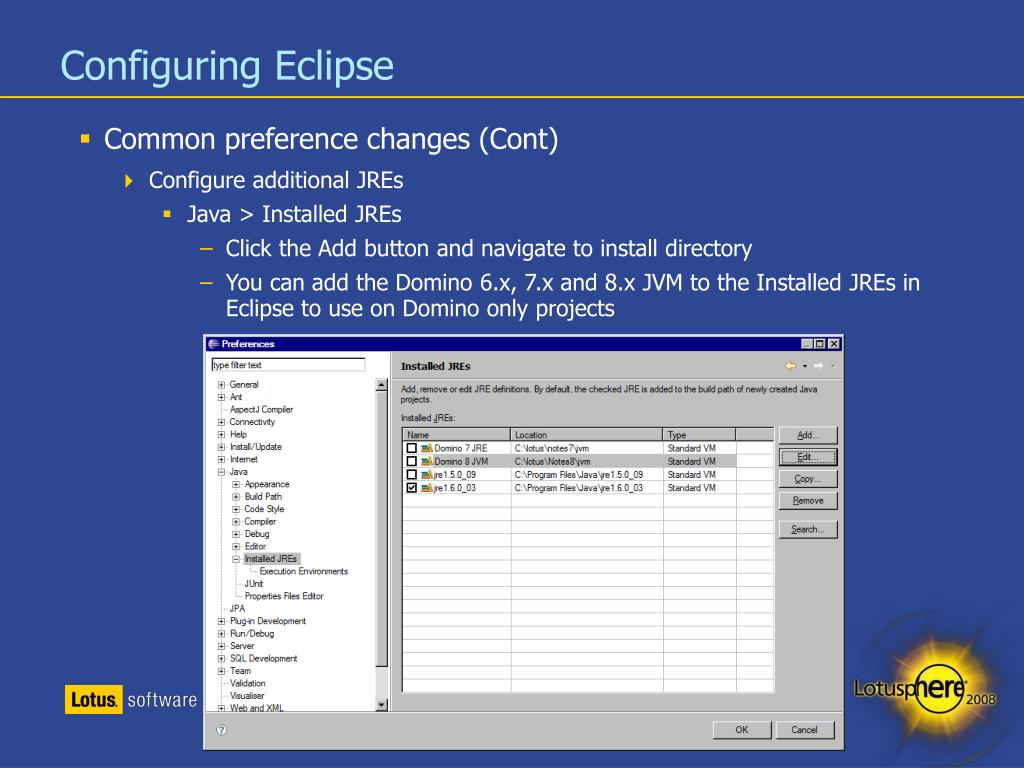
Task: Check the jre1.5.0_09 checkbox
Action: point(411,475)
